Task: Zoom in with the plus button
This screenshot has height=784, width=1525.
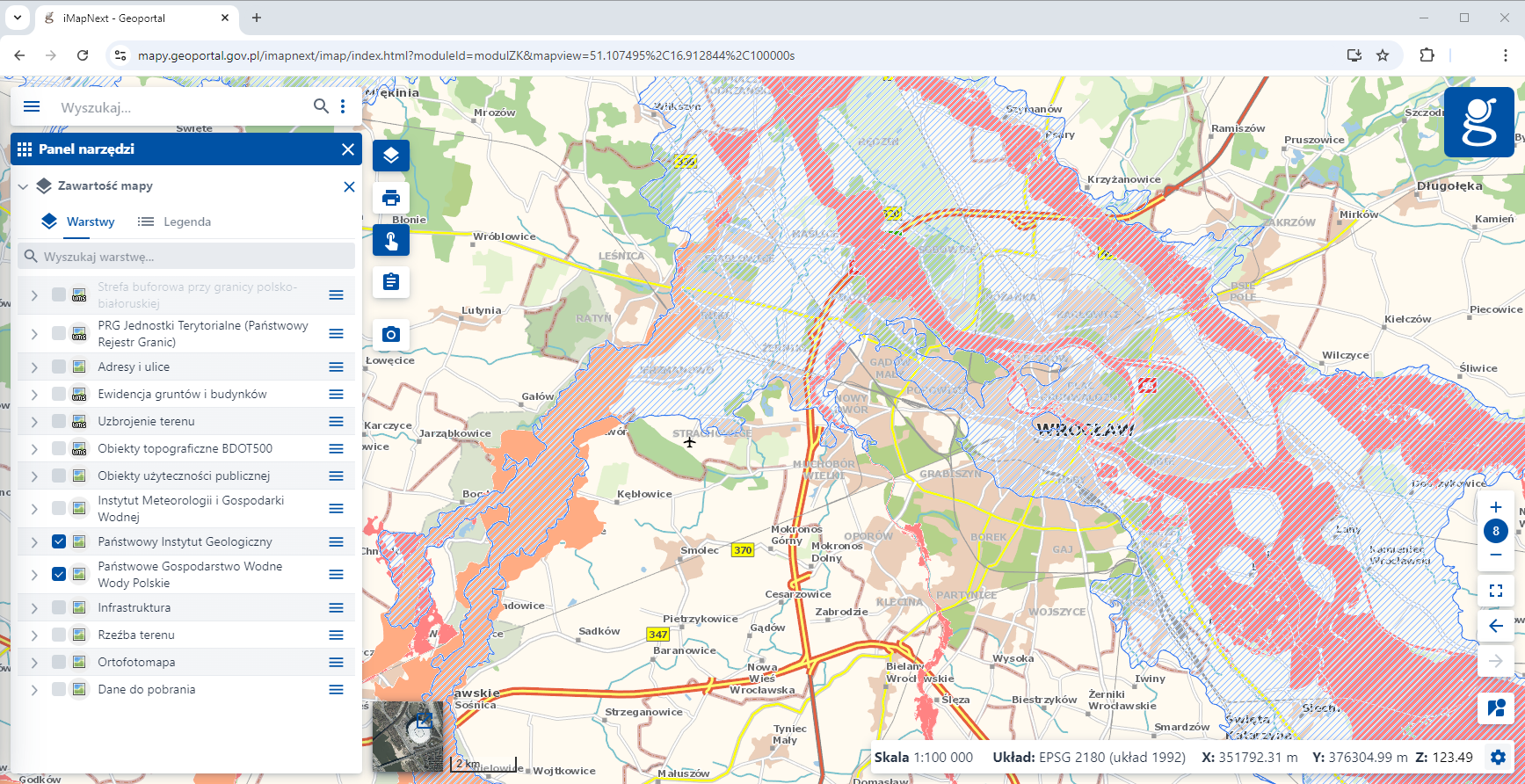Action: pos(1495,507)
